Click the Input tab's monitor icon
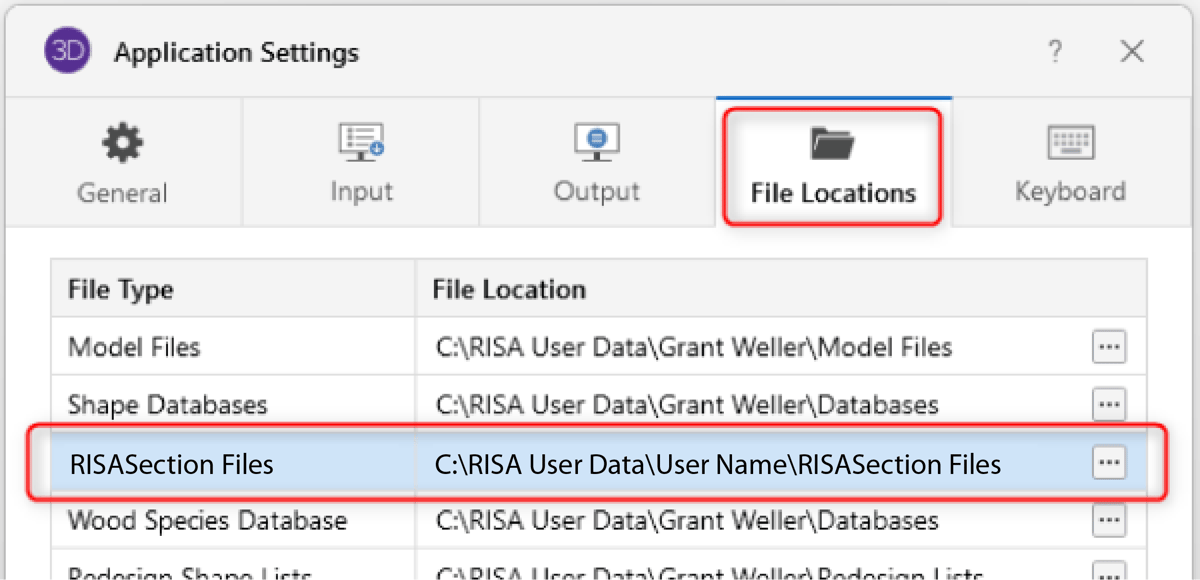Viewport: 1200px width, 580px height. [x=361, y=142]
